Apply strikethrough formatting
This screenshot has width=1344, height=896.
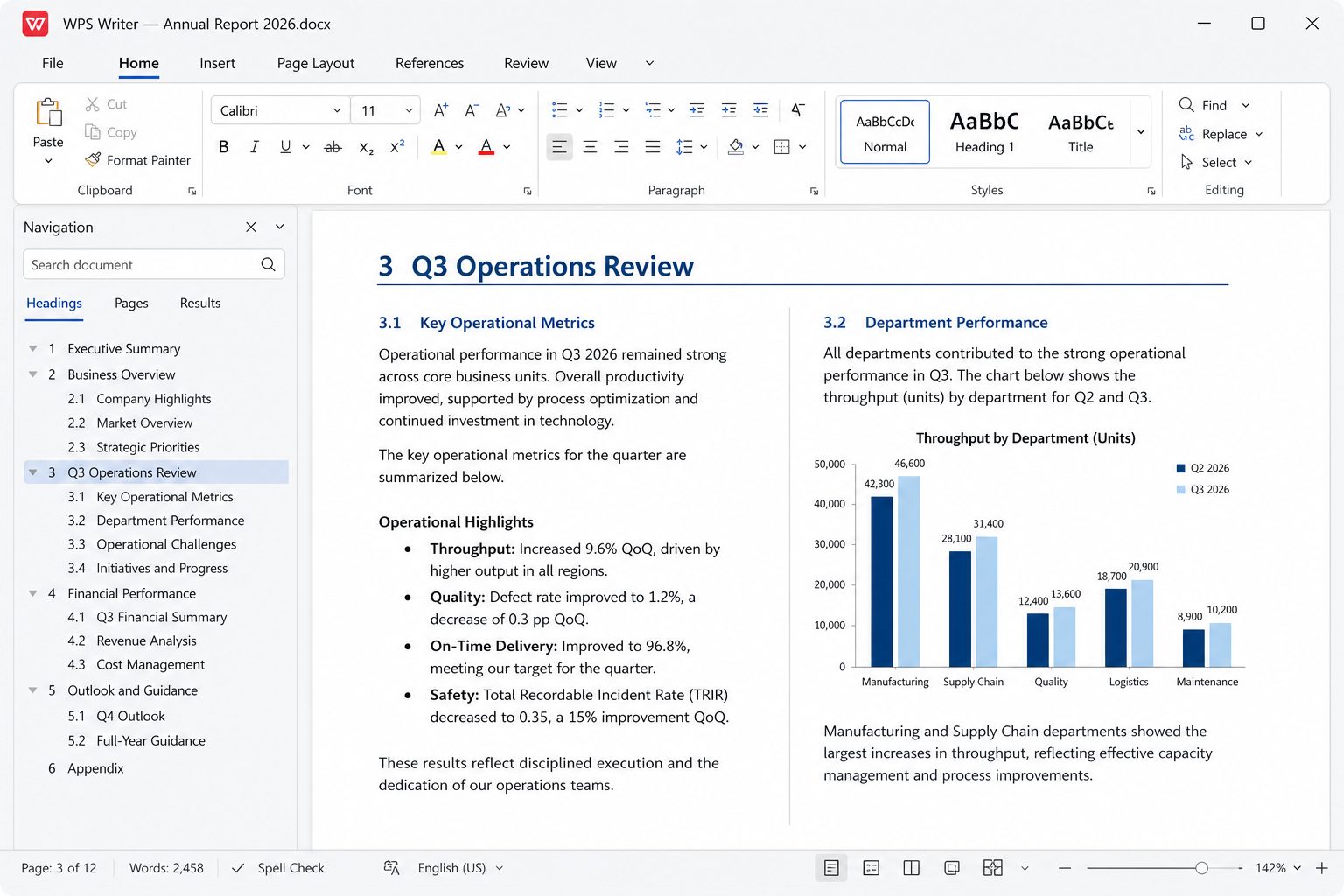(x=332, y=147)
